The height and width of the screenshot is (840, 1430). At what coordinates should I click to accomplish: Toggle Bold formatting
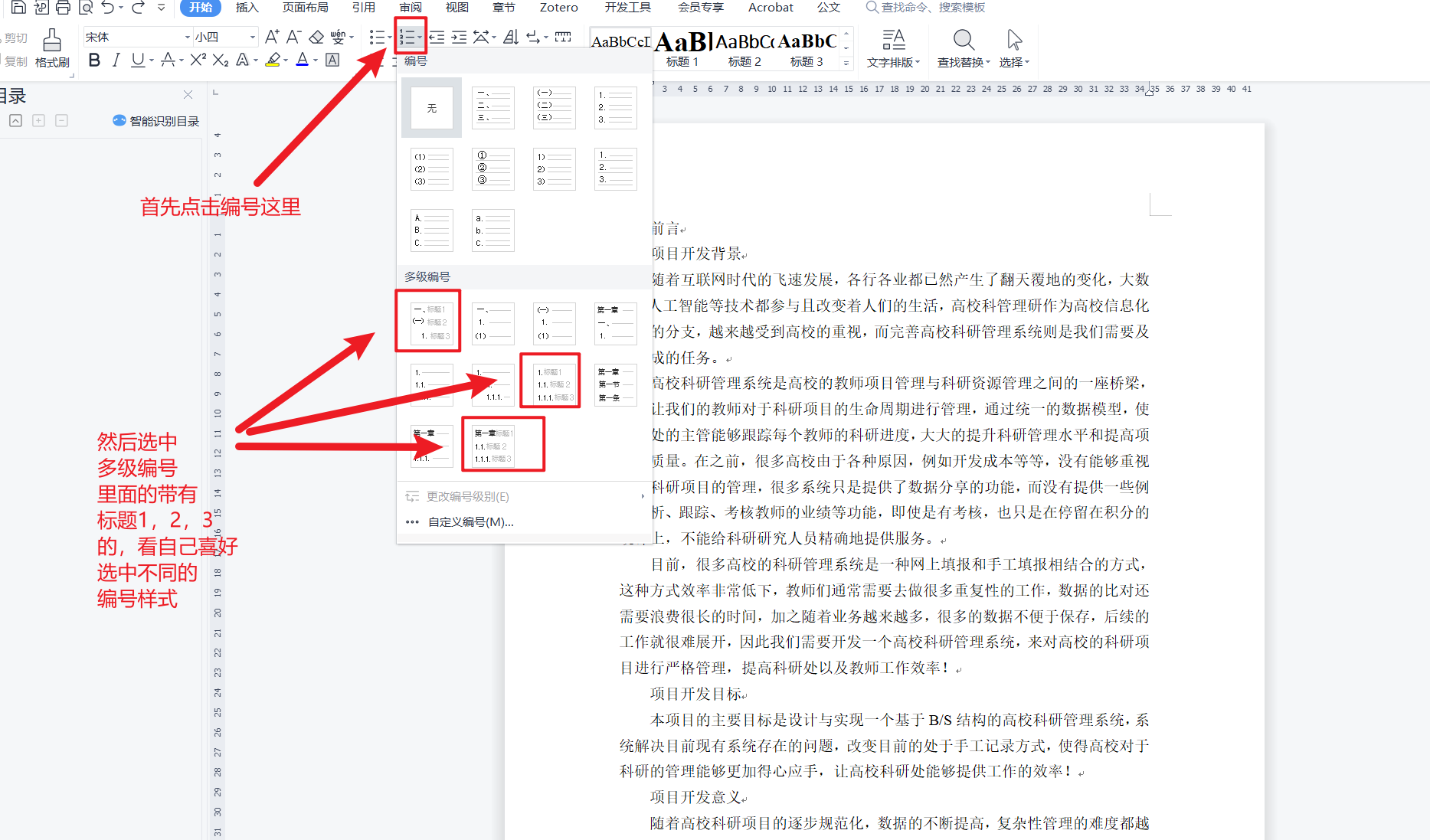click(94, 60)
